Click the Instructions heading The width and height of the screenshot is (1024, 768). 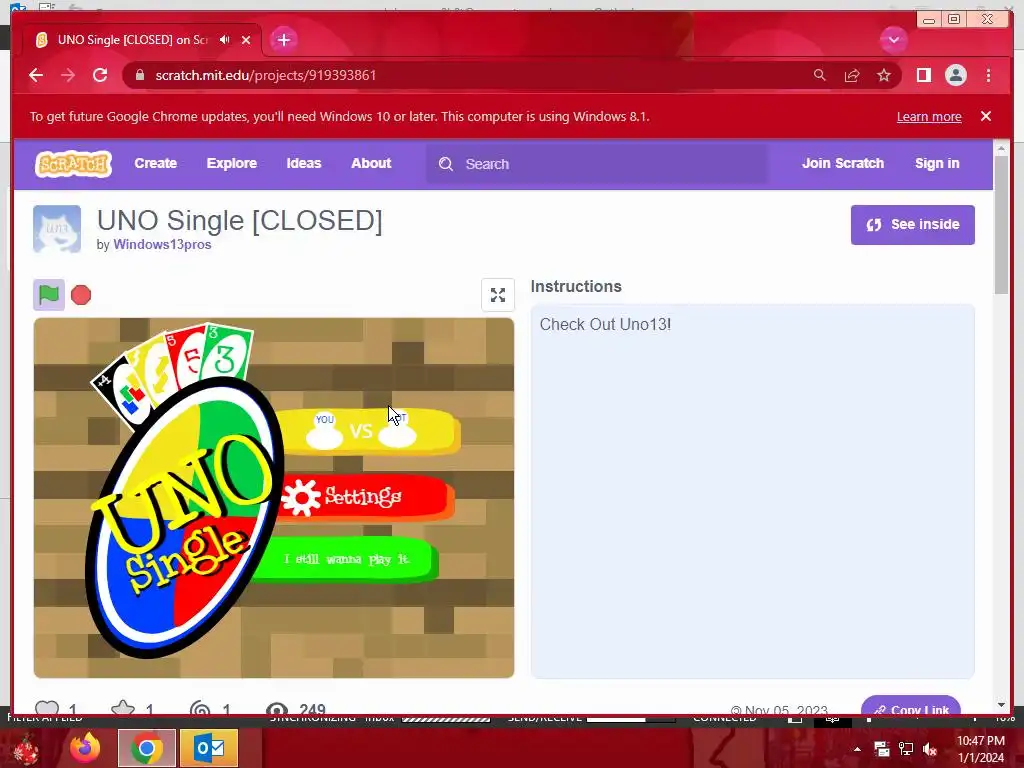point(576,287)
